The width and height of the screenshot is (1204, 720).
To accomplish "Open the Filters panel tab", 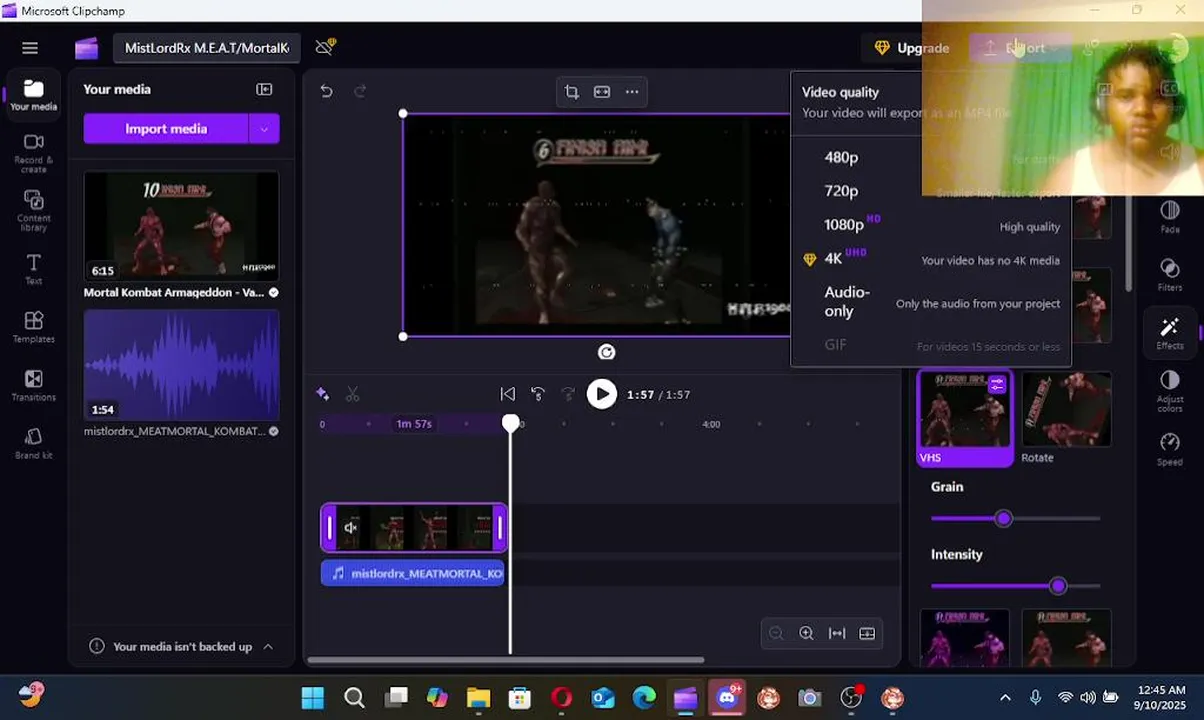I will [1170, 275].
